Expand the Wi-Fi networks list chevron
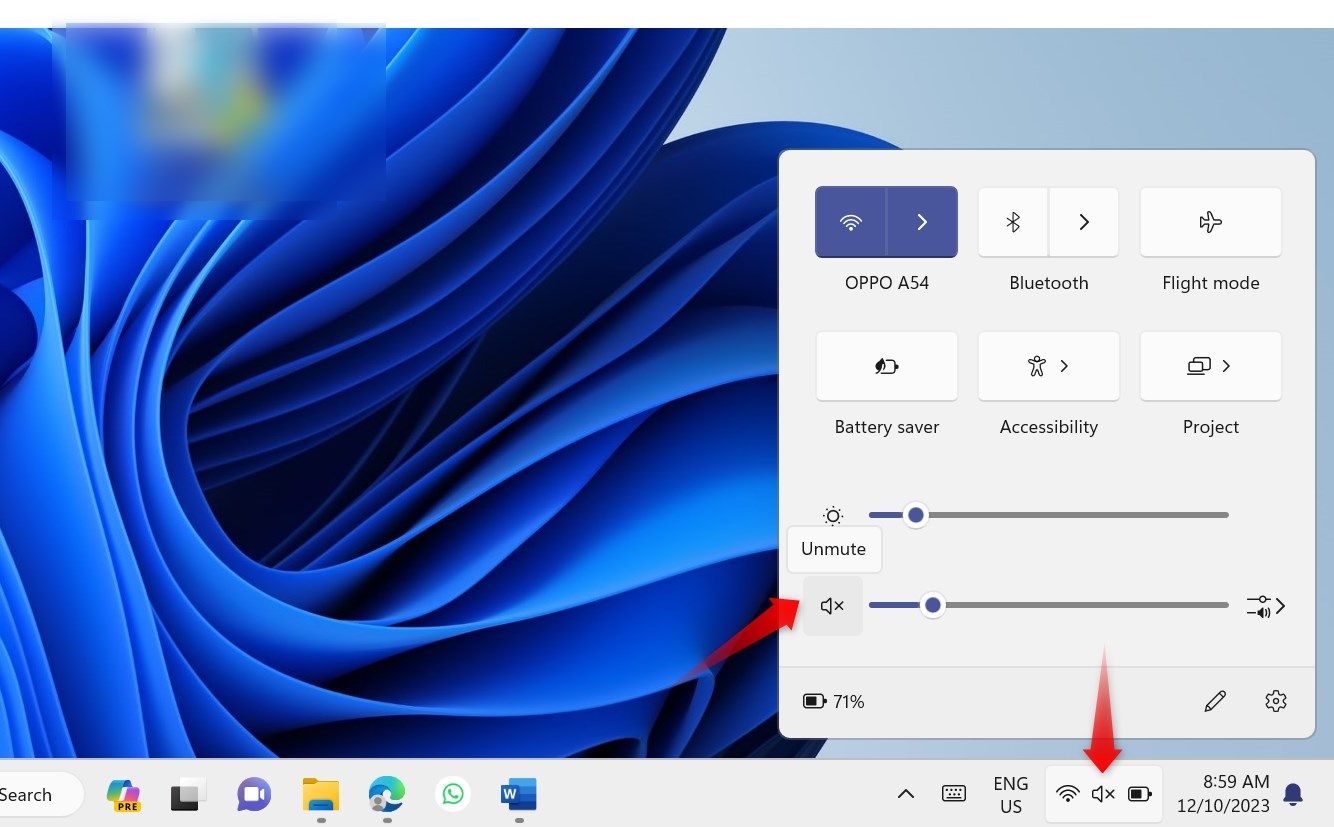 click(922, 221)
